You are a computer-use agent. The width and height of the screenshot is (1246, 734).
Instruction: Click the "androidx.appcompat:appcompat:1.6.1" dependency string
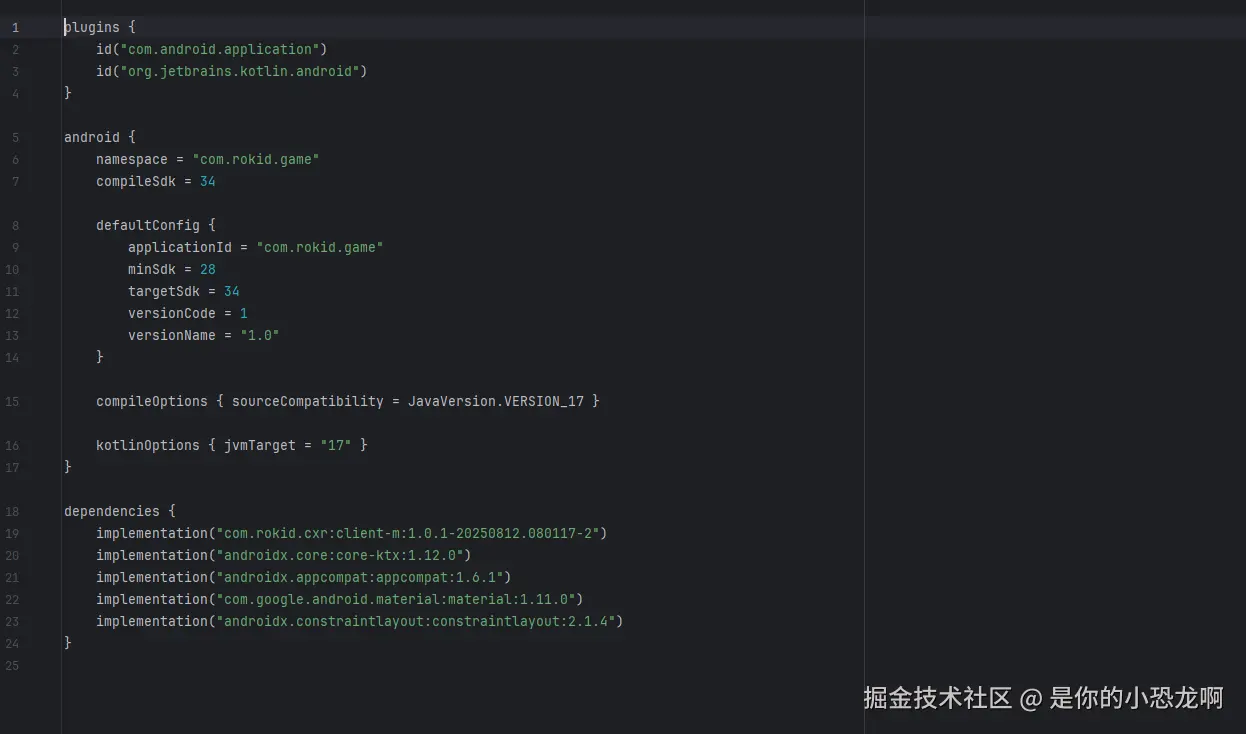pyautogui.click(x=360, y=577)
